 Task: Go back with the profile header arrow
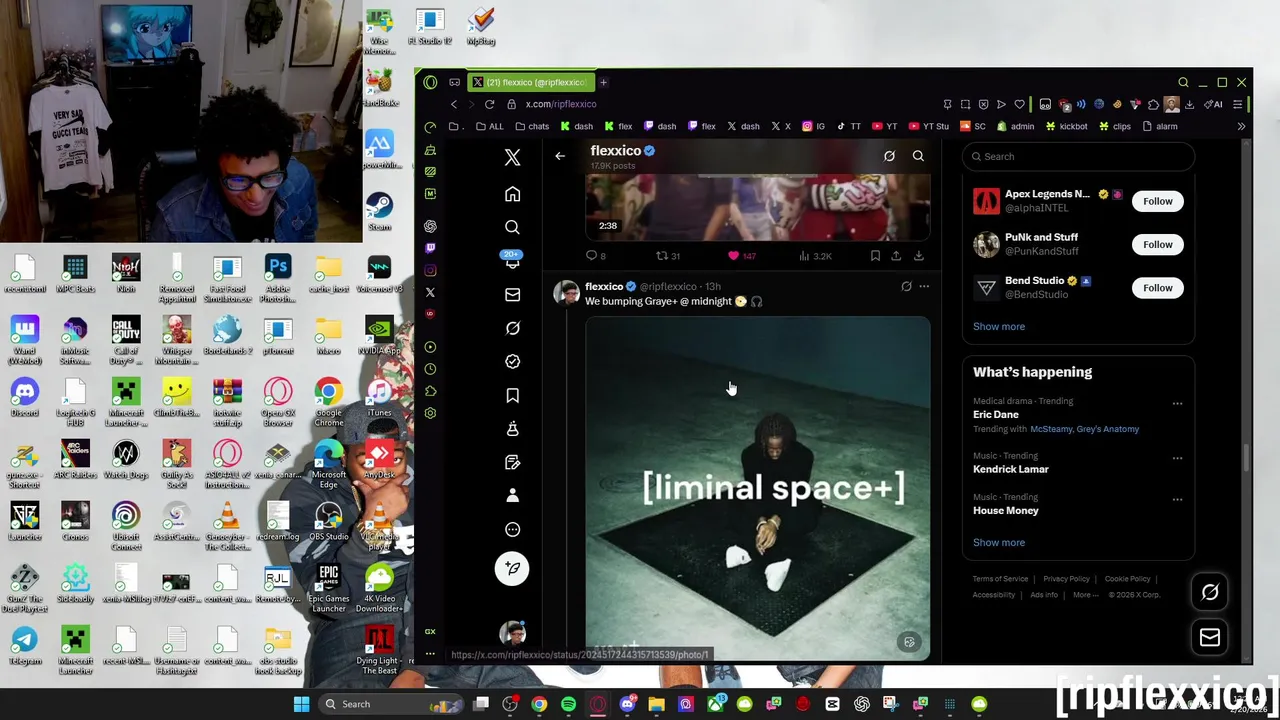pos(560,156)
